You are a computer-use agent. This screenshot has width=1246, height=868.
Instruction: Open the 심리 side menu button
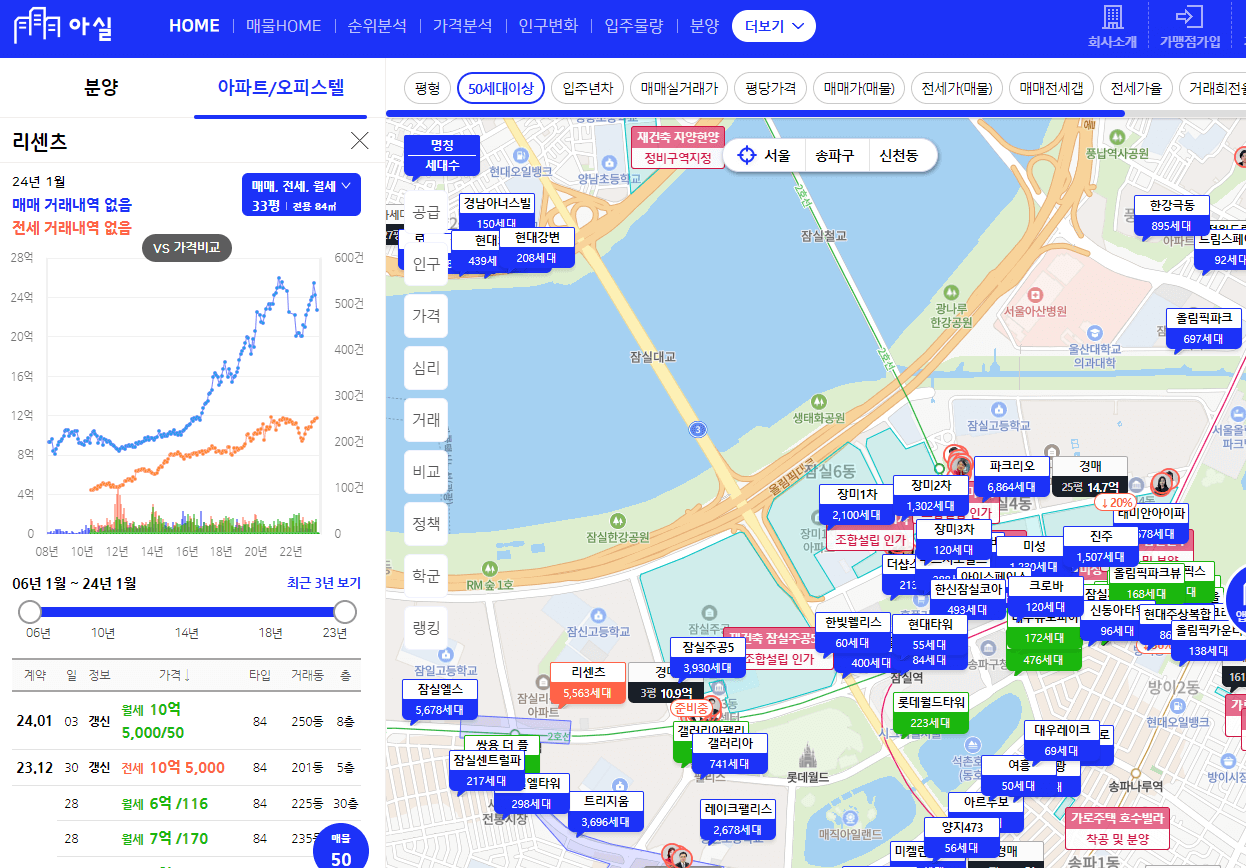pos(426,368)
